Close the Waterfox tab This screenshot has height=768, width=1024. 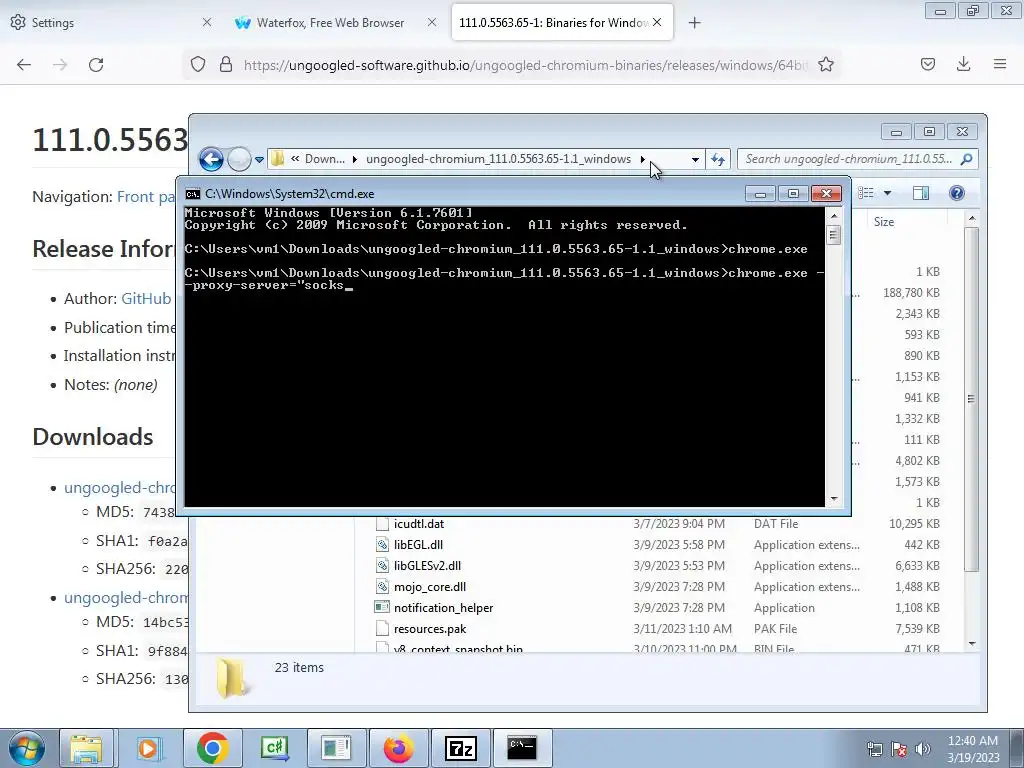(432, 22)
